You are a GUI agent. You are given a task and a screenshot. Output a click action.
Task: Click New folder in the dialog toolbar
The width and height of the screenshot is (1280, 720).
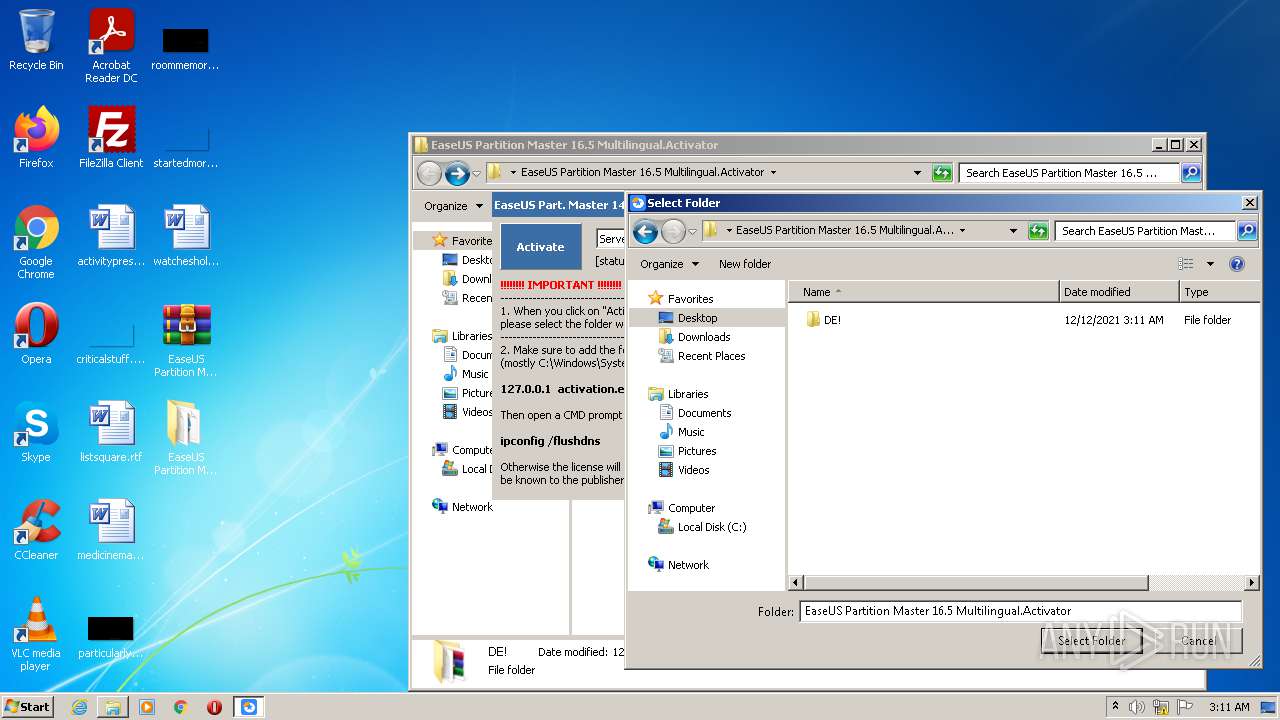coord(745,264)
